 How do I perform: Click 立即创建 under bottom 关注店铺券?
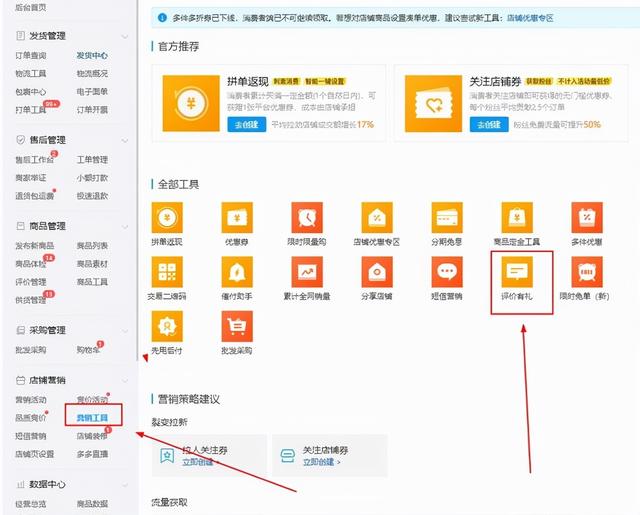pyautogui.click(x=319, y=462)
